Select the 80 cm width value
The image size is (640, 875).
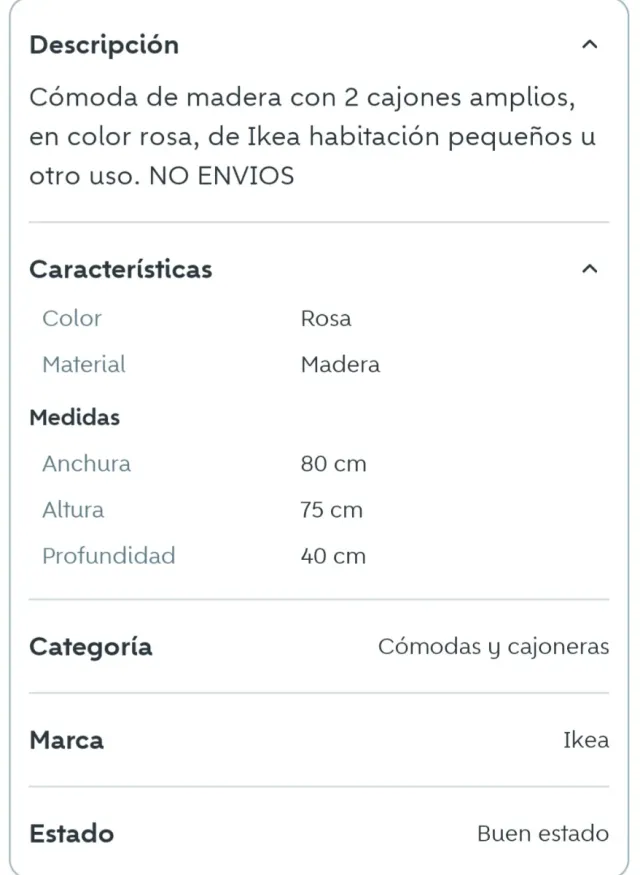[332, 464]
